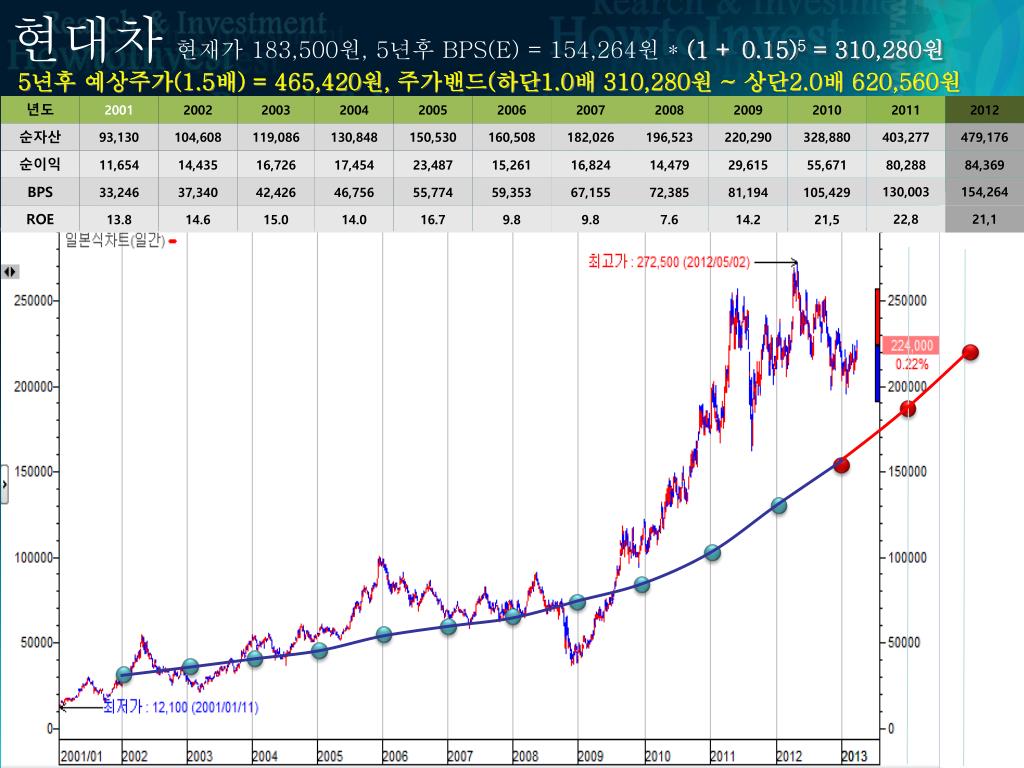Screen dimensions: 1024x768
Task: Click the 순자산 value 220,290
Action: point(748,137)
